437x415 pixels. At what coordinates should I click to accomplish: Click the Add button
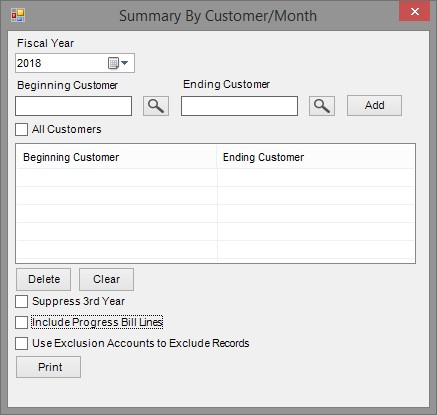(374, 105)
